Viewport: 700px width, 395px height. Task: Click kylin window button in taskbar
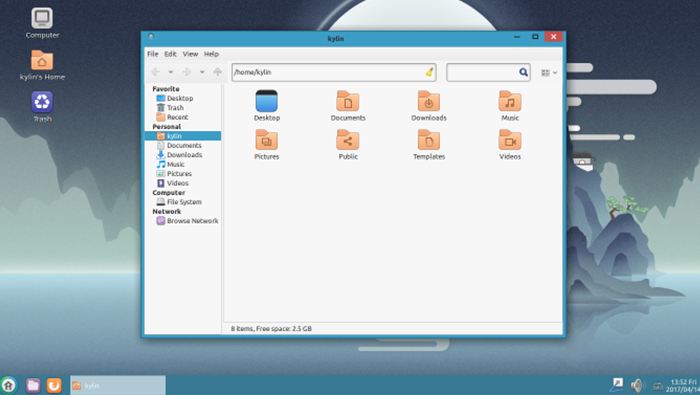[x=118, y=385]
